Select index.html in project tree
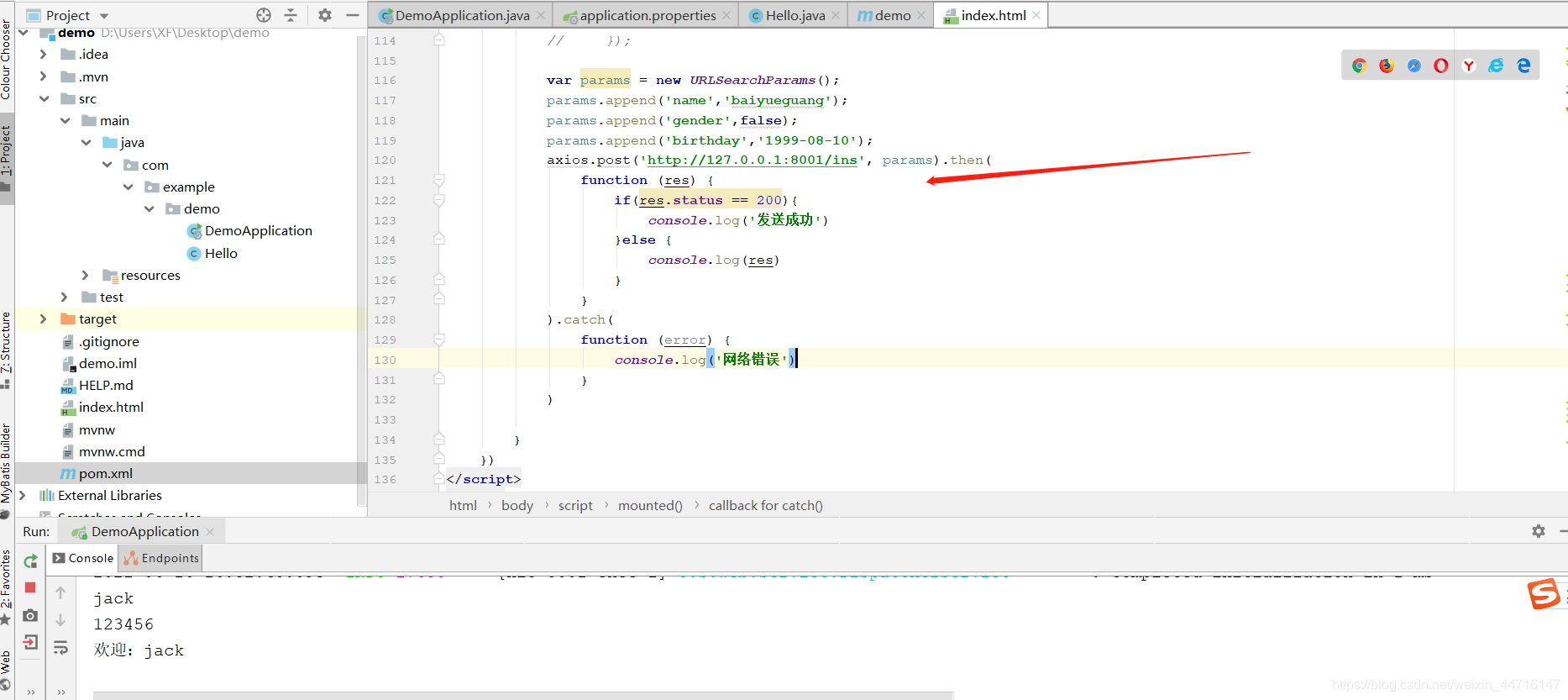The image size is (1568, 700). [102, 407]
